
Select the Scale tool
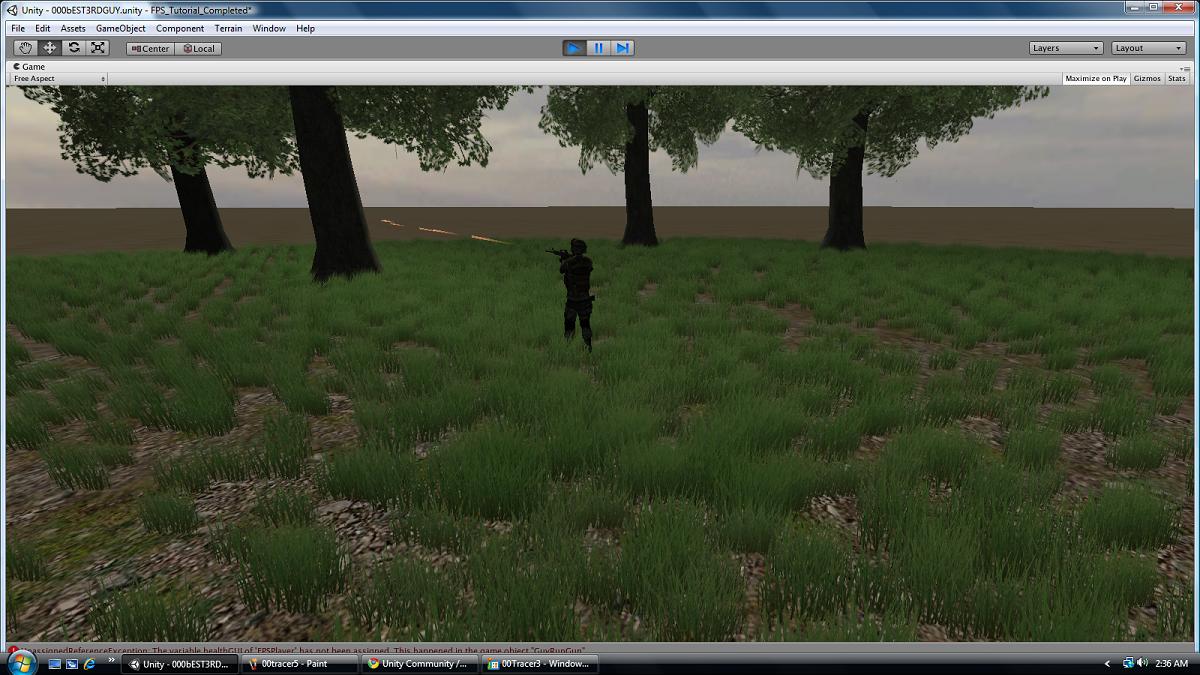tap(97, 47)
